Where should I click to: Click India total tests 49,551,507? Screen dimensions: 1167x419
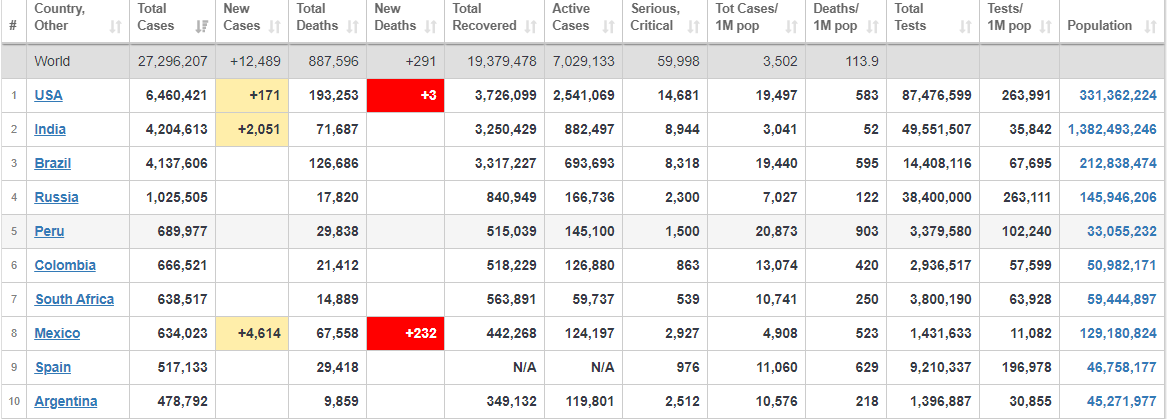936,129
